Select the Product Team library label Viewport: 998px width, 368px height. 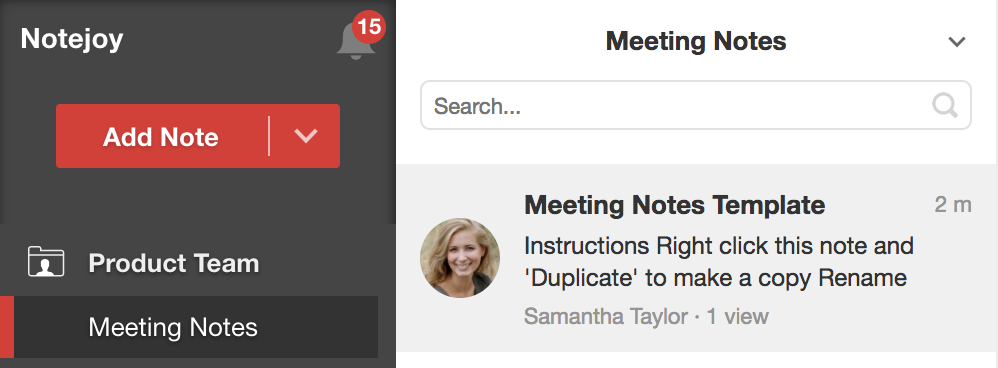tap(174, 263)
